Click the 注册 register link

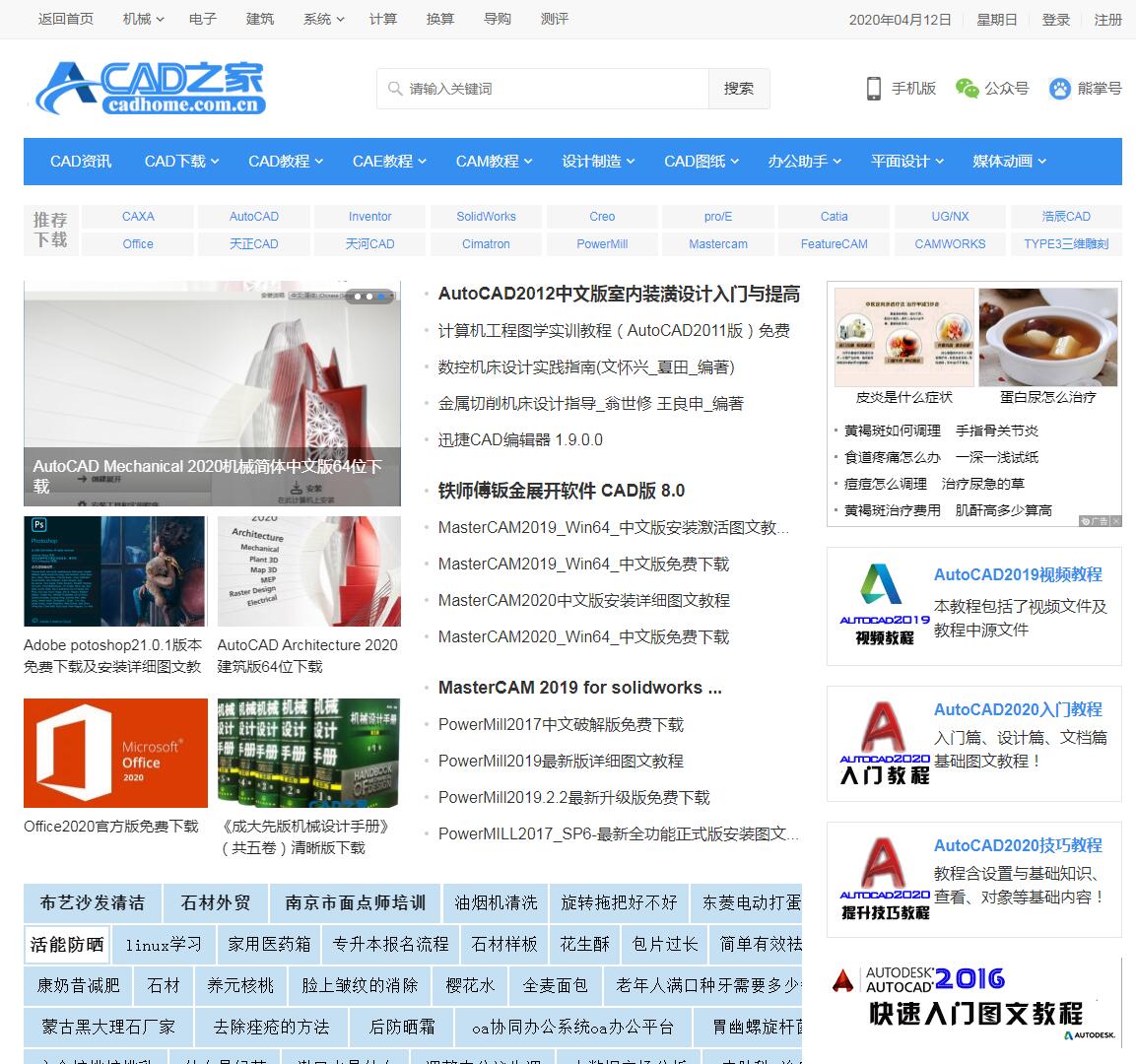(x=1107, y=20)
